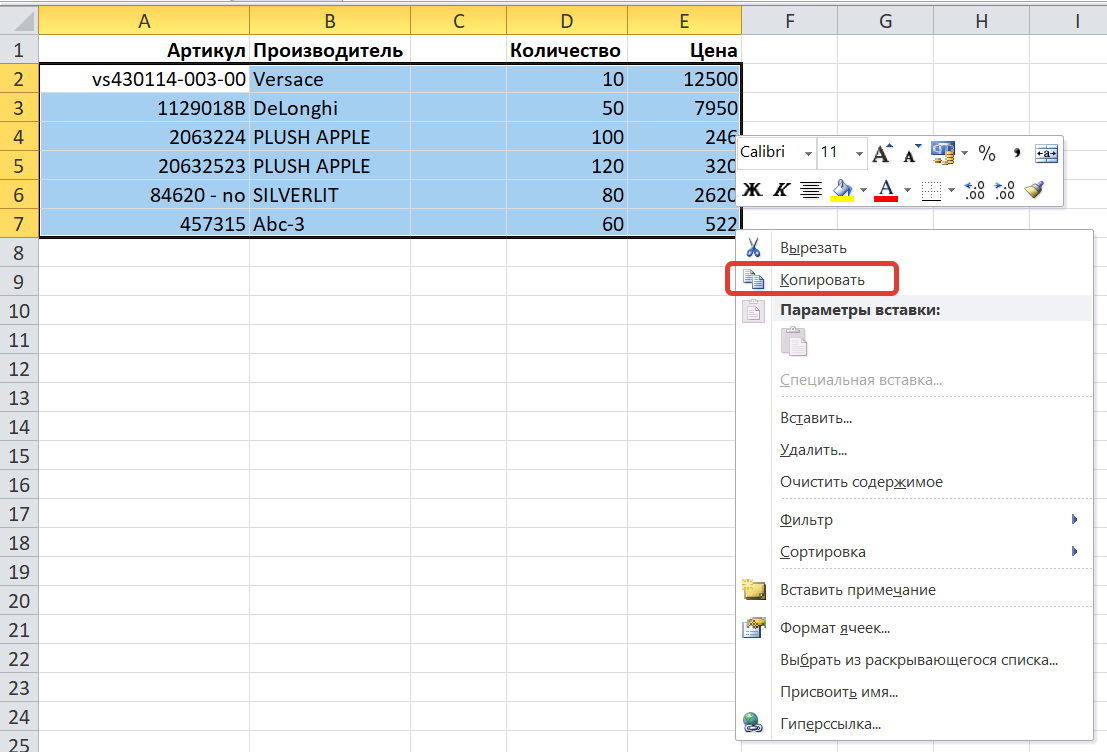The height and width of the screenshot is (752, 1107).
Task: Click the merge and center icon
Action: pos(1046,153)
